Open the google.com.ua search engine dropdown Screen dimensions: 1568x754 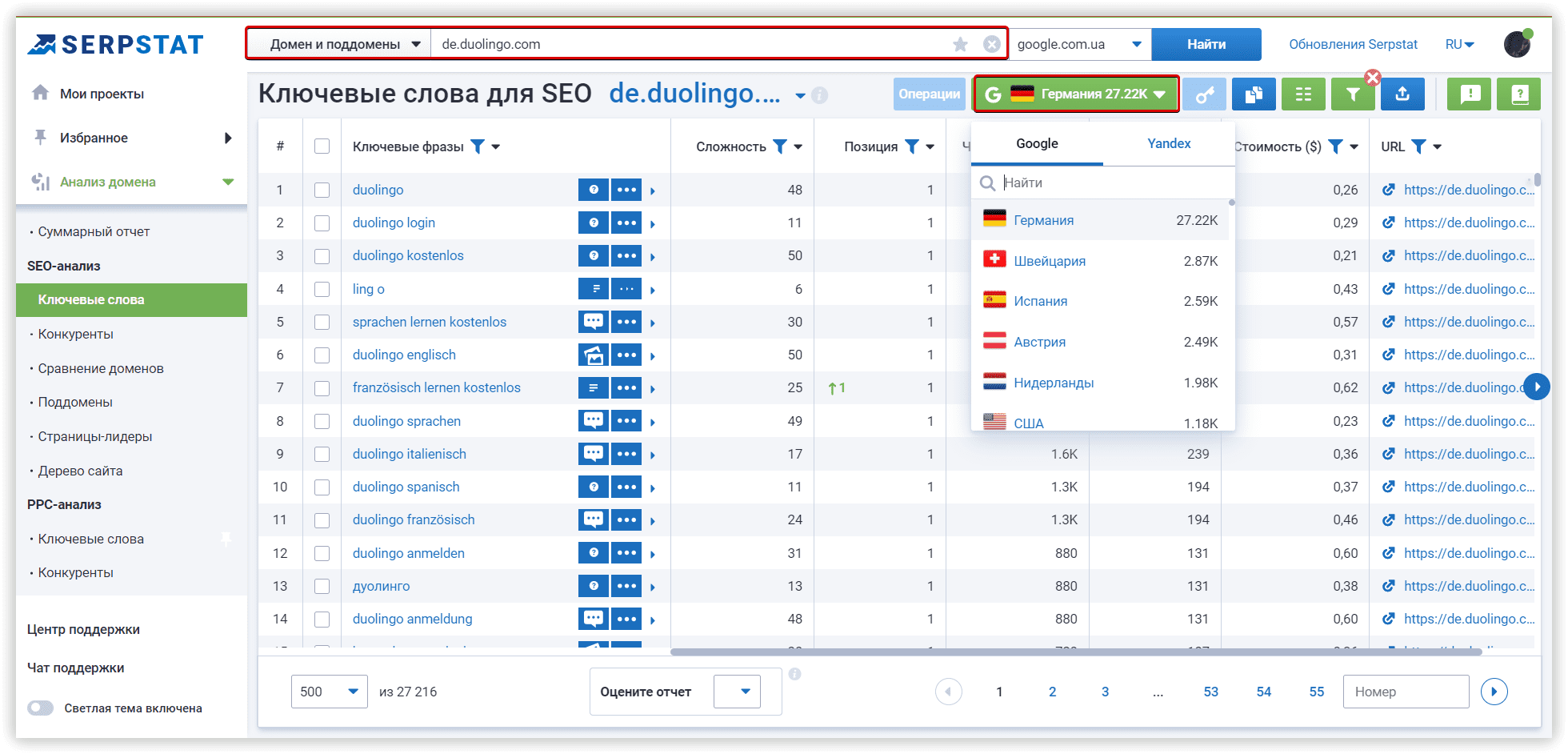pyautogui.click(x=1079, y=44)
